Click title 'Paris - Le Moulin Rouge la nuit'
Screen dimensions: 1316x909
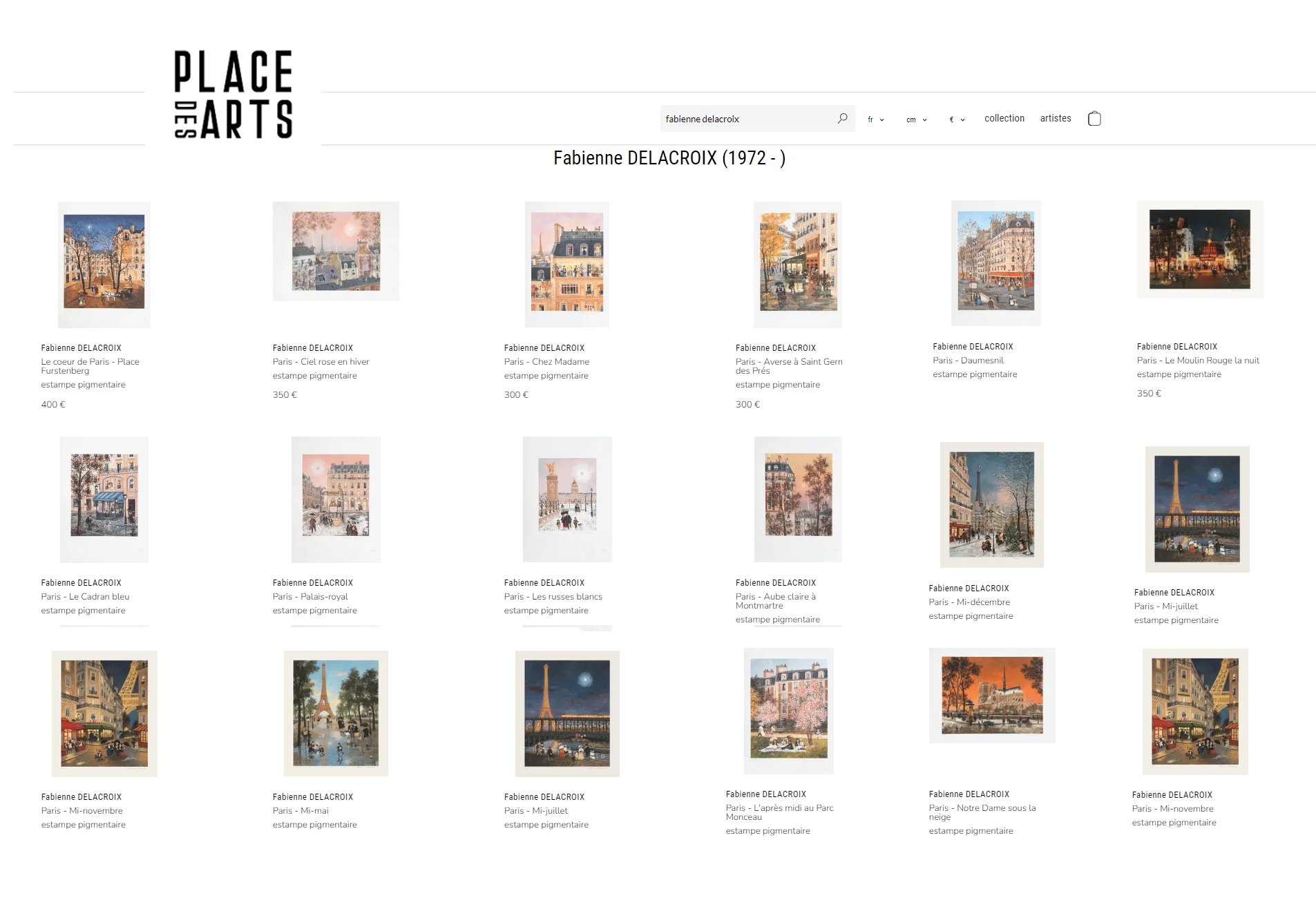click(x=1198, y=361)
